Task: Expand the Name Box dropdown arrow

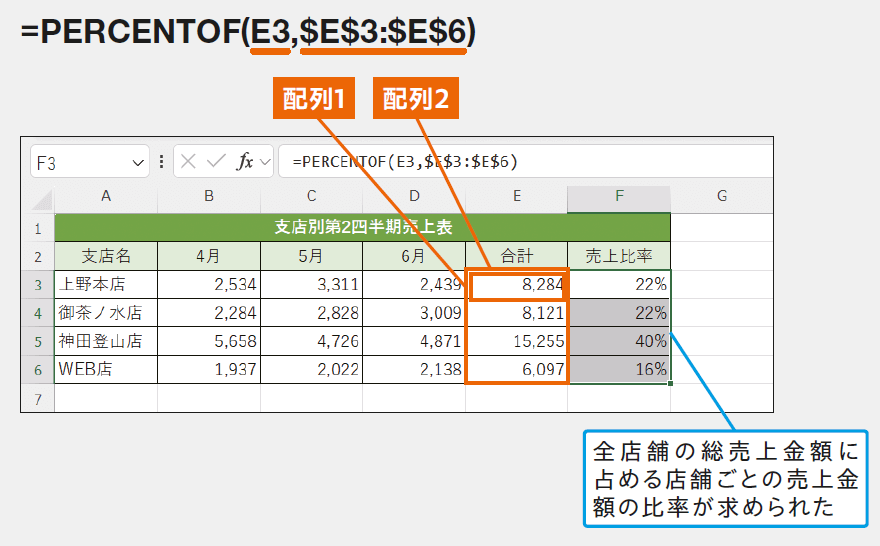Action: click(x=138, y=163)
